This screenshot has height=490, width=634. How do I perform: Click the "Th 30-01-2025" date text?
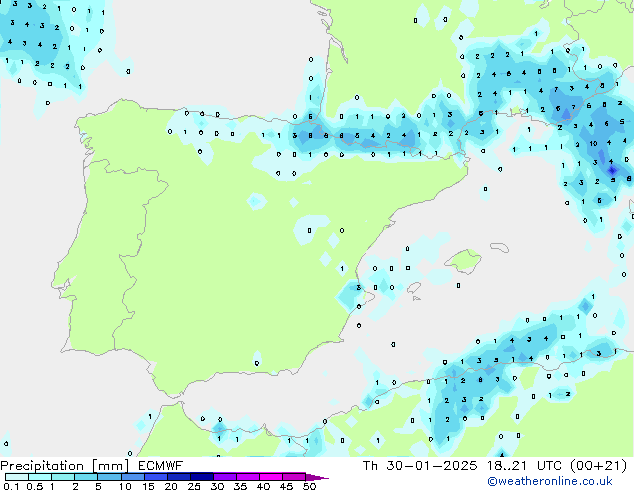(420, 466)
